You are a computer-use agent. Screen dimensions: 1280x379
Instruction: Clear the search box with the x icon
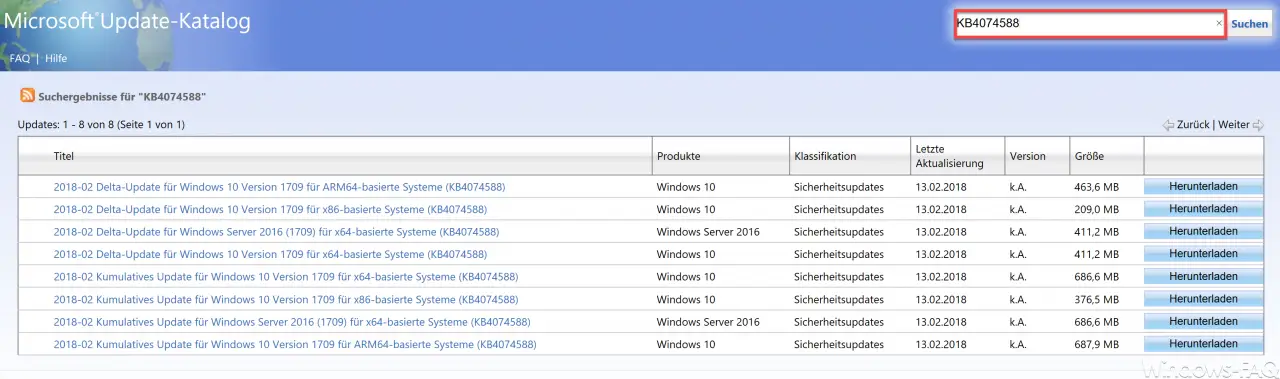[x=1218, y=23]
